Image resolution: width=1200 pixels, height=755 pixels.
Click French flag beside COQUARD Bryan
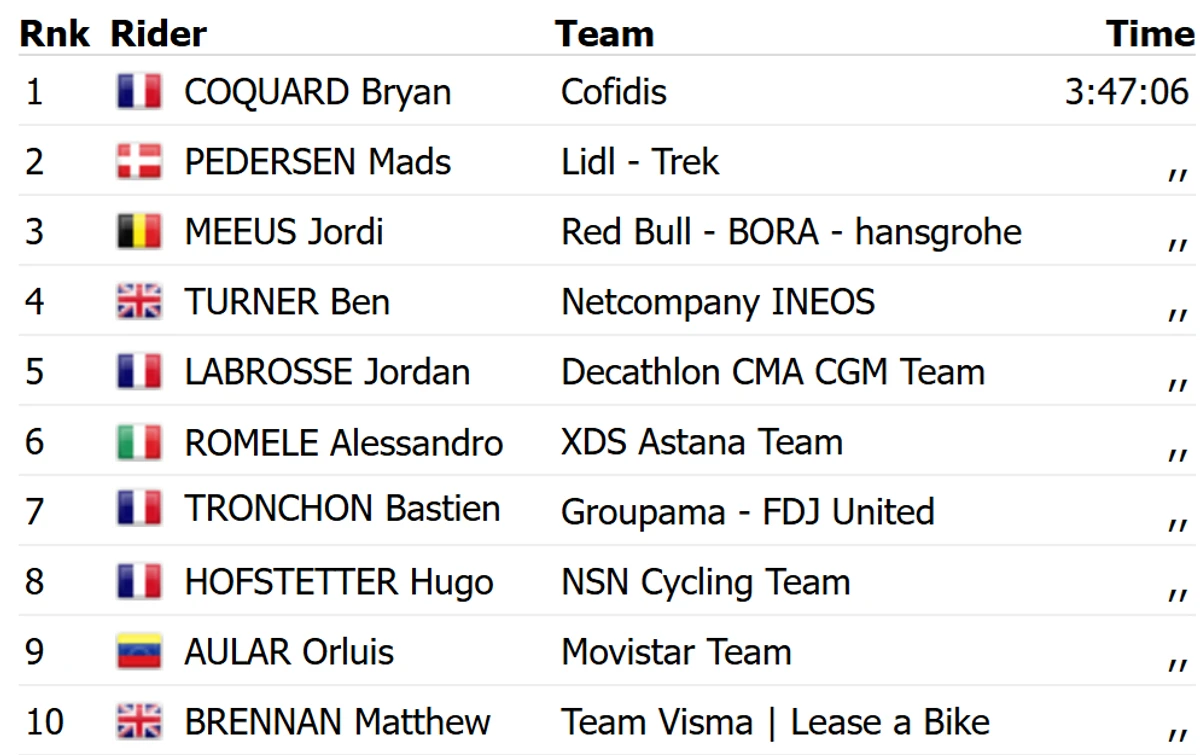tap(139, 92)
